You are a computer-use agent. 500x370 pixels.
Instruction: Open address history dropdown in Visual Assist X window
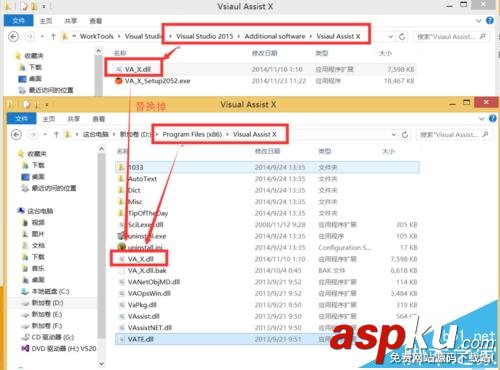click(394, 134)
